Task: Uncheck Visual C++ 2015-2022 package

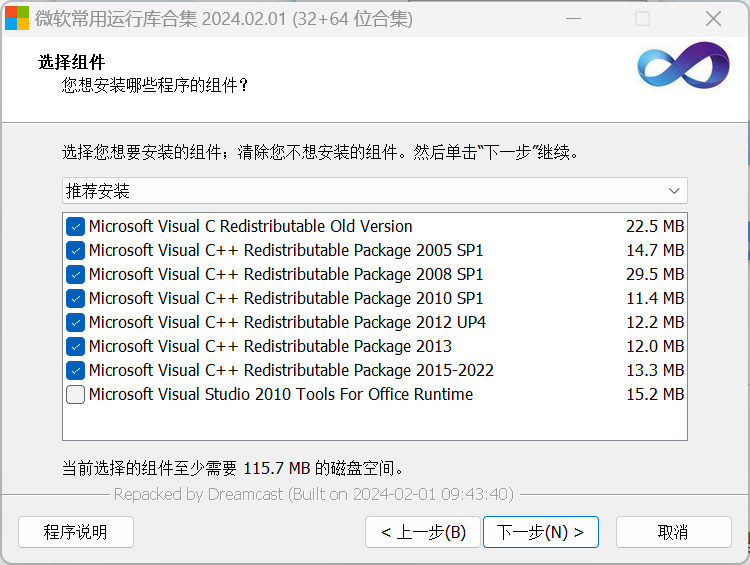Action: [76, 370]
